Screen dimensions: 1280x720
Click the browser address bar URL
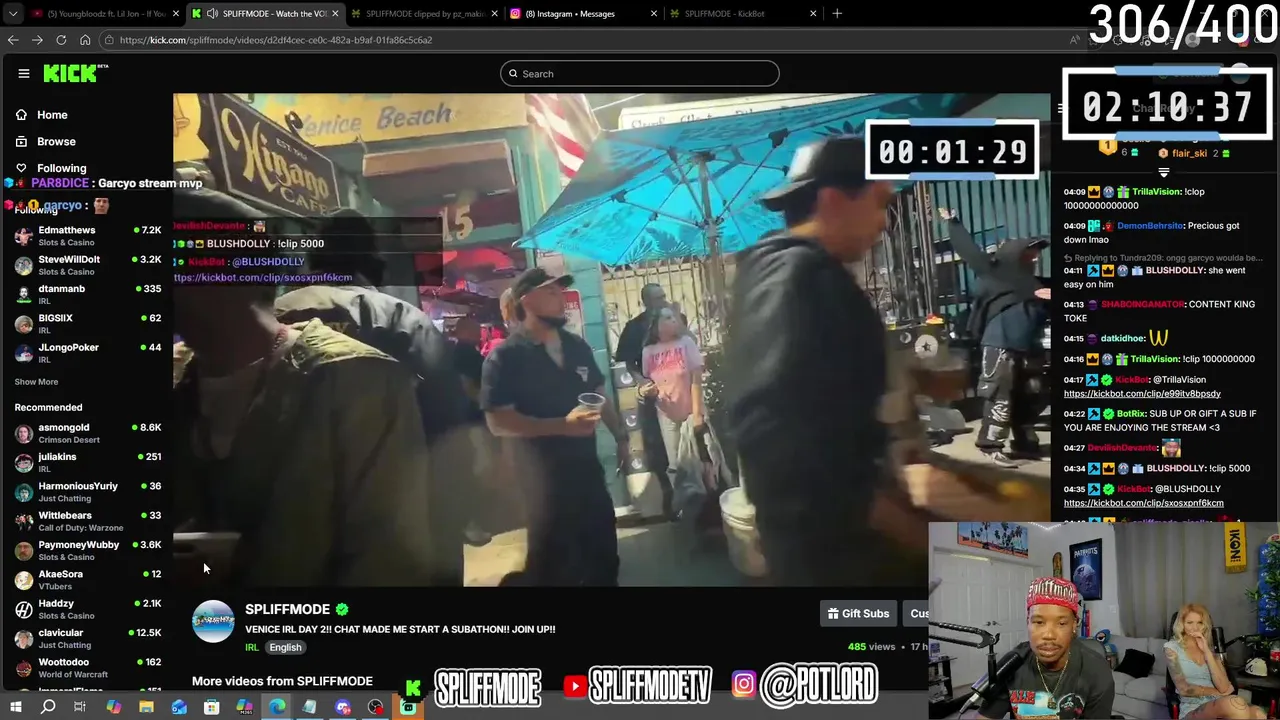[x=275, y=40]
